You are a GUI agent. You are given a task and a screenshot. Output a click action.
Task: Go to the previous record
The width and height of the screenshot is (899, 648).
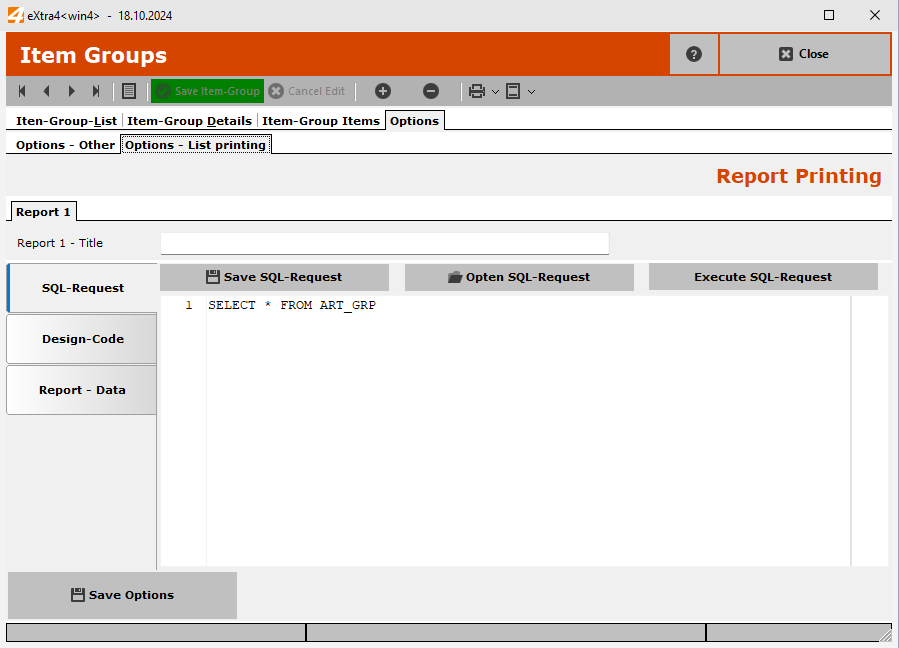pyautogui.click(x=46, y=91)
